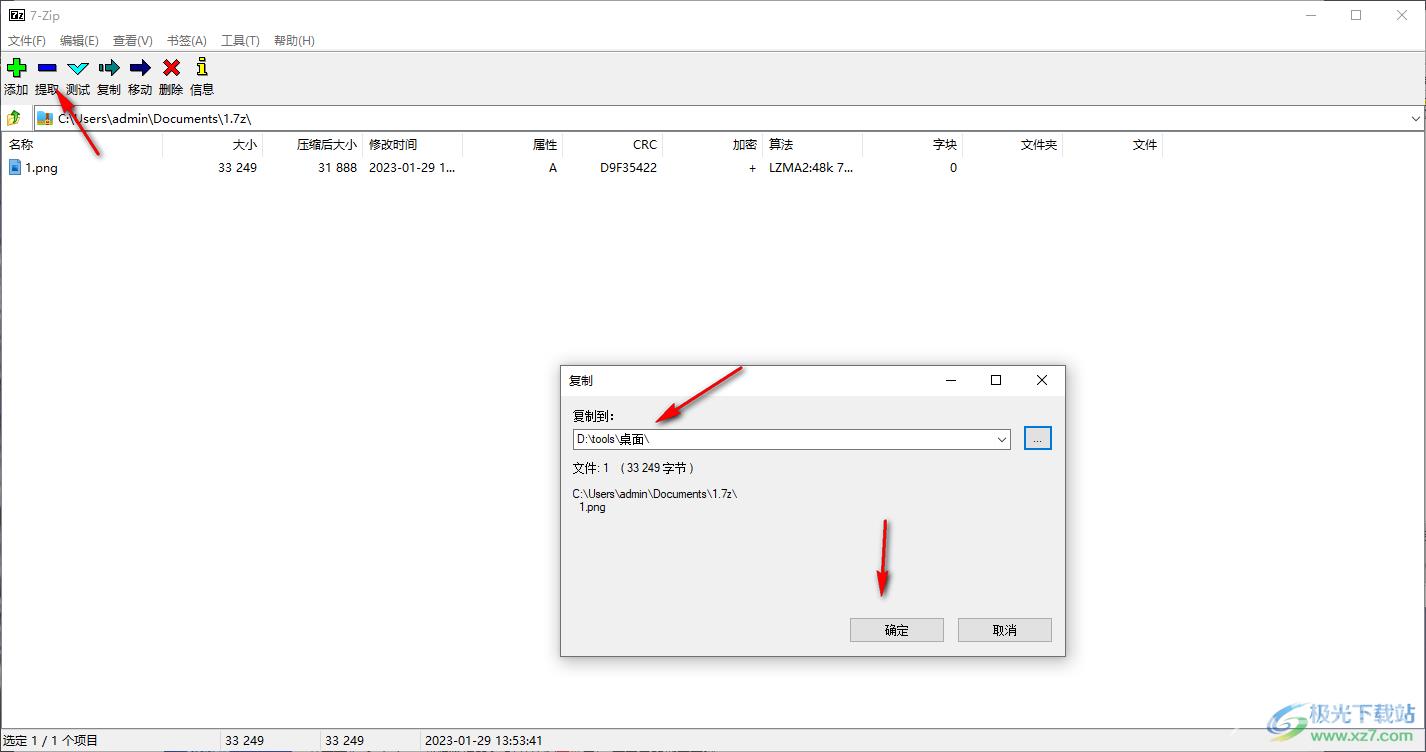Click the Test (测试) toolbar icon

click(x=78, y=68)
